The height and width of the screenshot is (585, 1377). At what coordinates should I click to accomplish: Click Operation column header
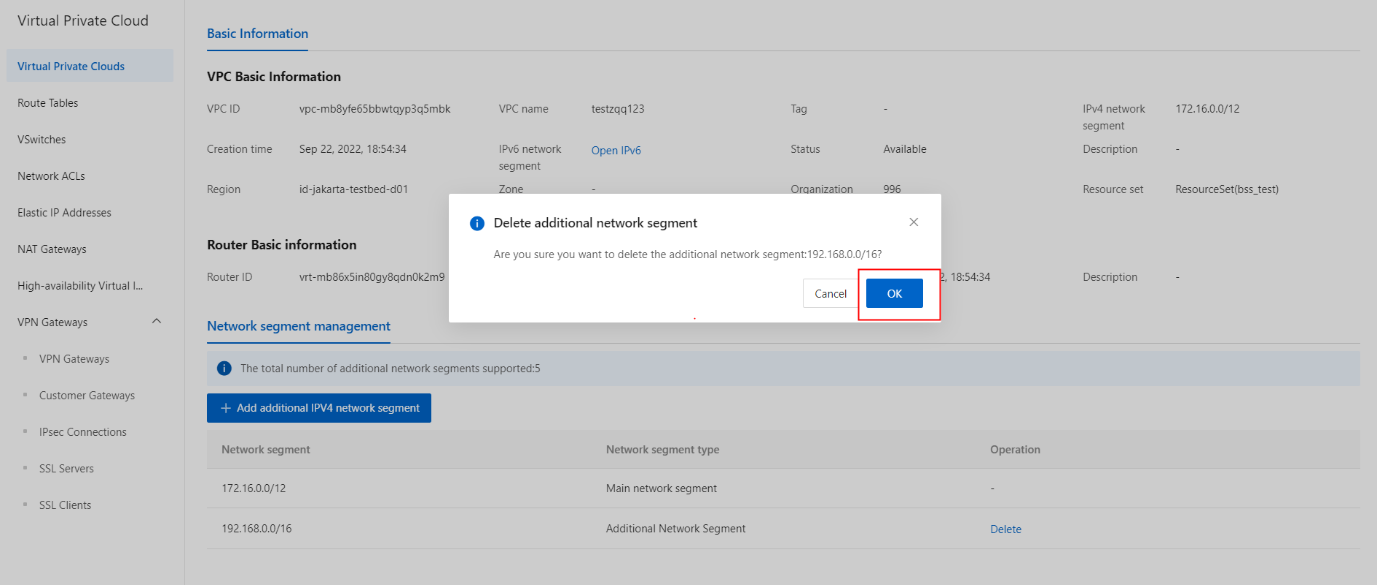(x=1015, y=450)
